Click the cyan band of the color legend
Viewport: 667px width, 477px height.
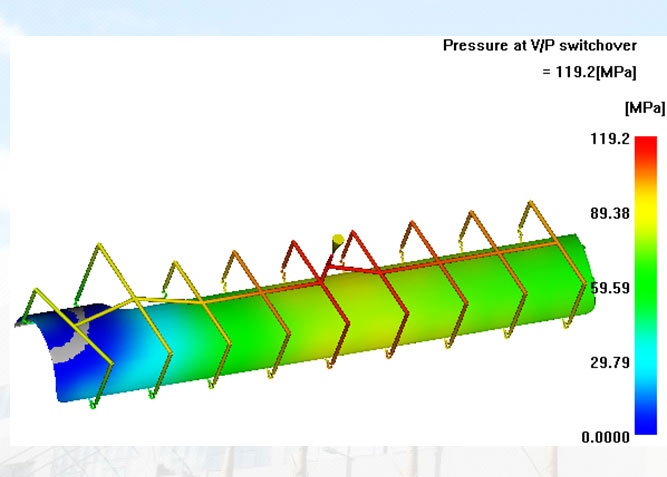(x=645, y=358)
